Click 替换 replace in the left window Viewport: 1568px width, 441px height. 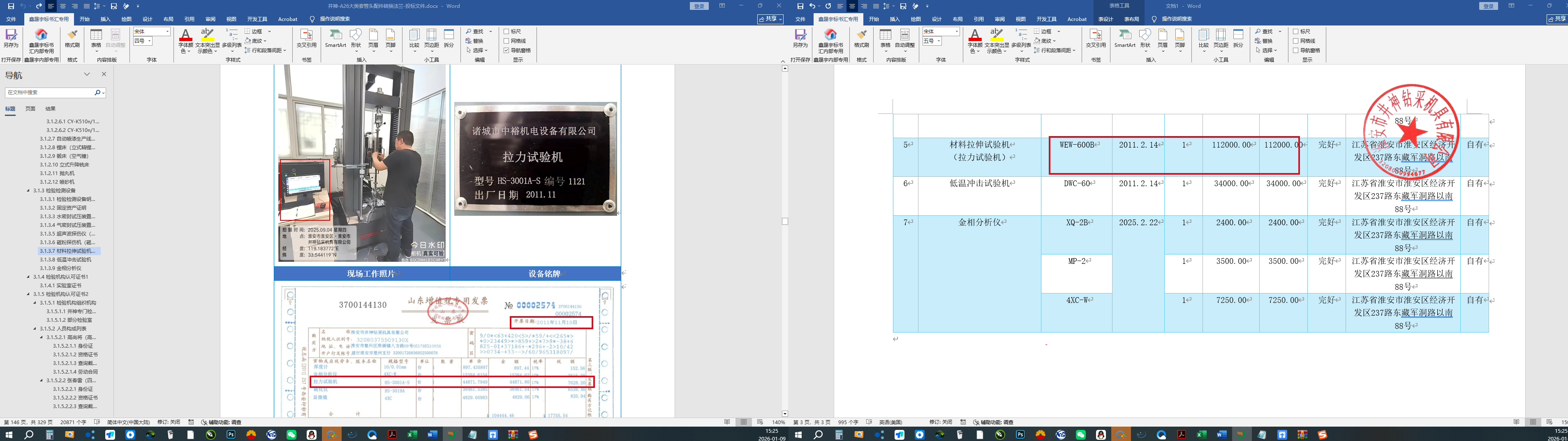[475, 41]
